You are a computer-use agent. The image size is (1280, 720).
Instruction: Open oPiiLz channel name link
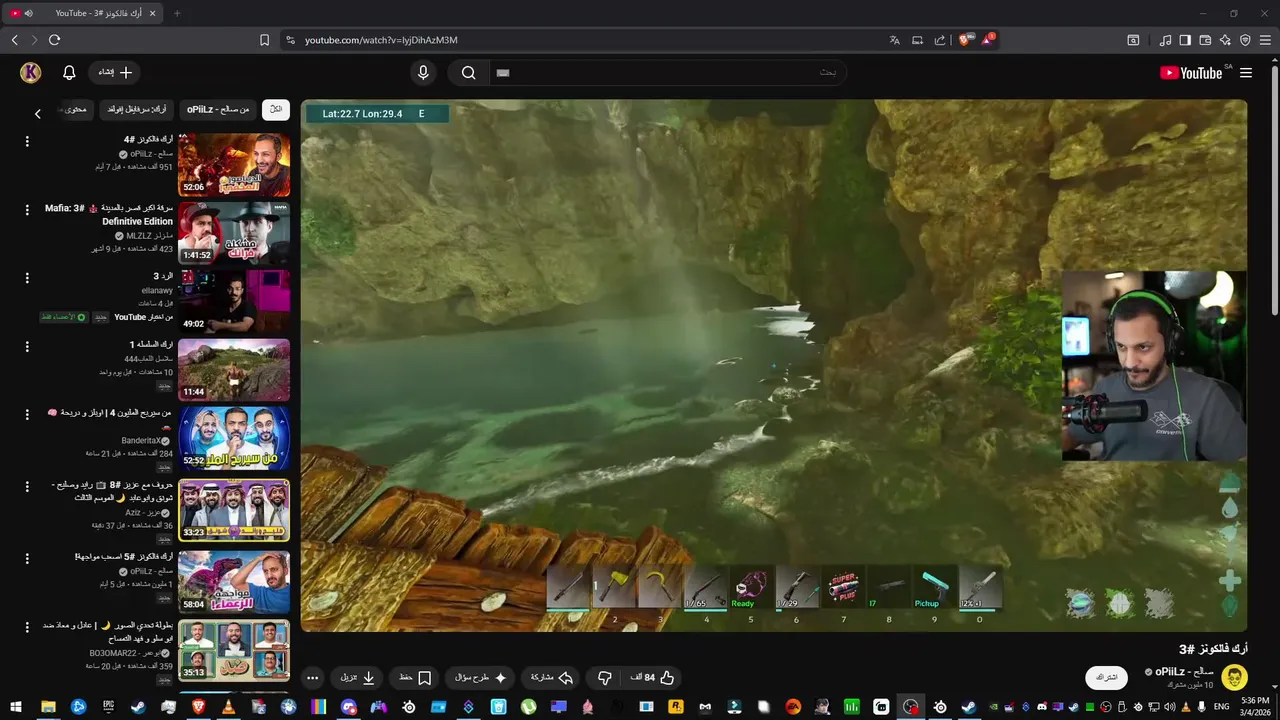point(1184,671)
